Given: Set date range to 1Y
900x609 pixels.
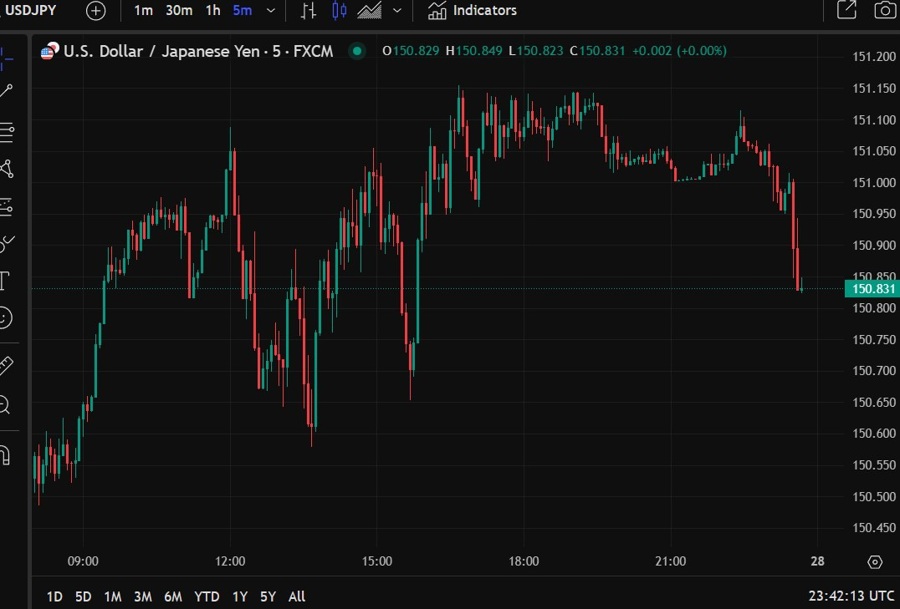Looking at the screenshot, I should coord(240,596).
